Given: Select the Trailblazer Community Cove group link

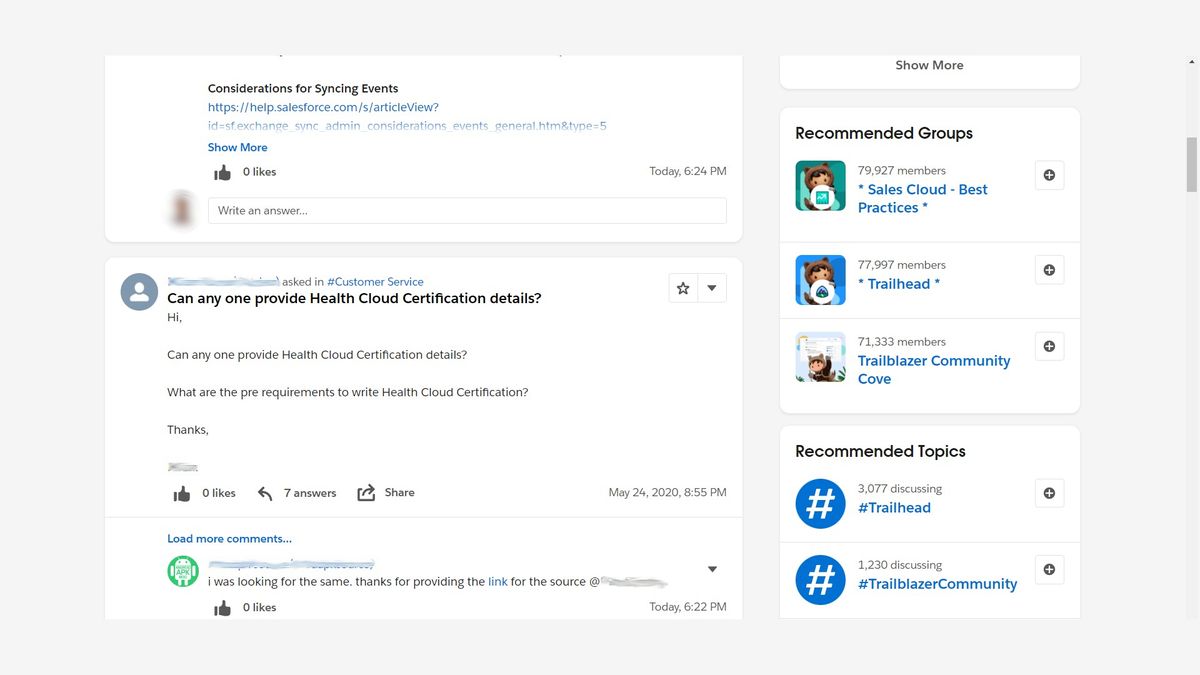Looking at the screenshot, I should click(934, 369).
